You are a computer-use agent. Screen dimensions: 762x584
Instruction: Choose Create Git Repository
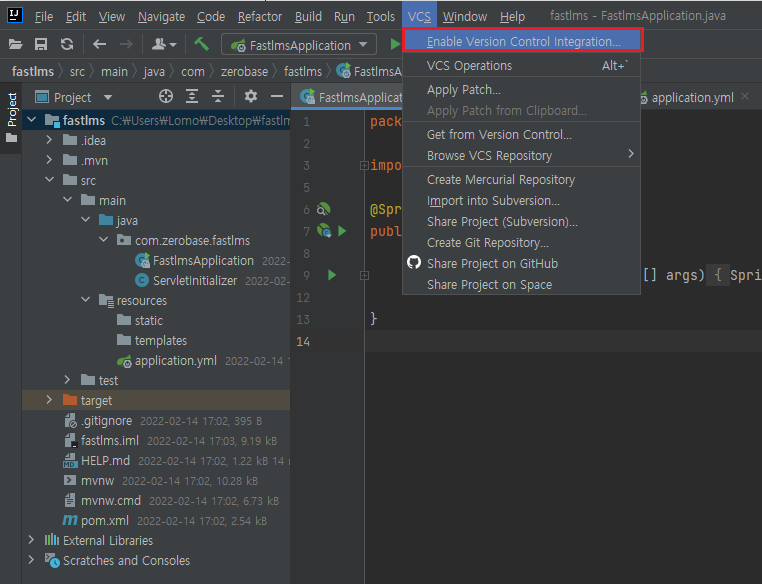521,242
